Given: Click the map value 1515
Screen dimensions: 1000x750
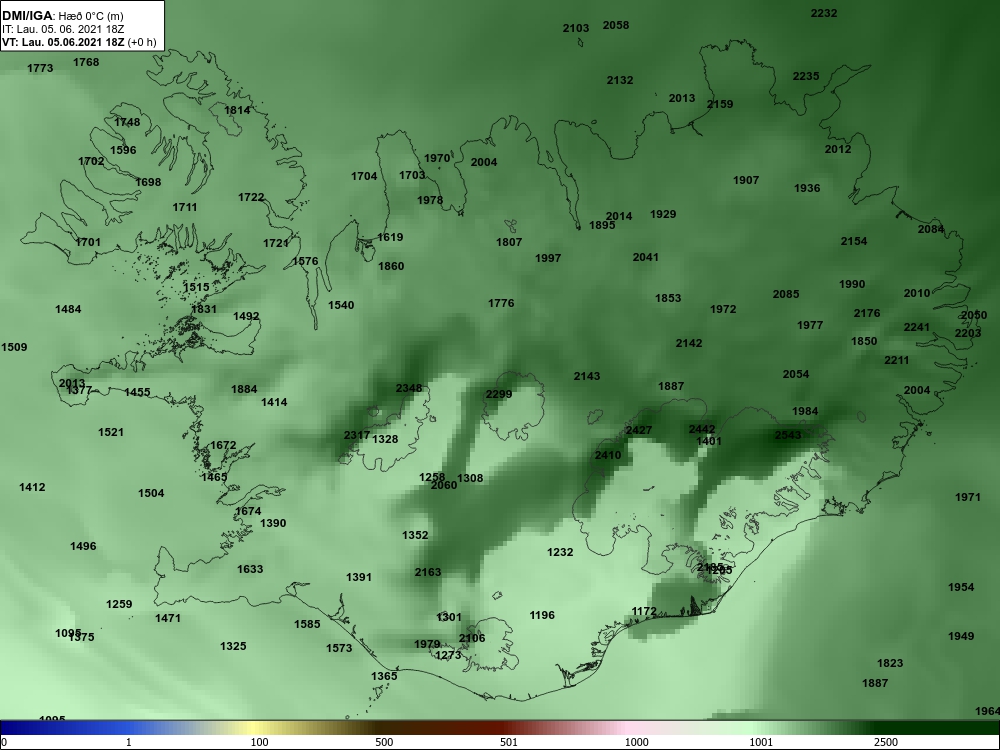Looking at the screenshot, I should [x=196, y=288].
